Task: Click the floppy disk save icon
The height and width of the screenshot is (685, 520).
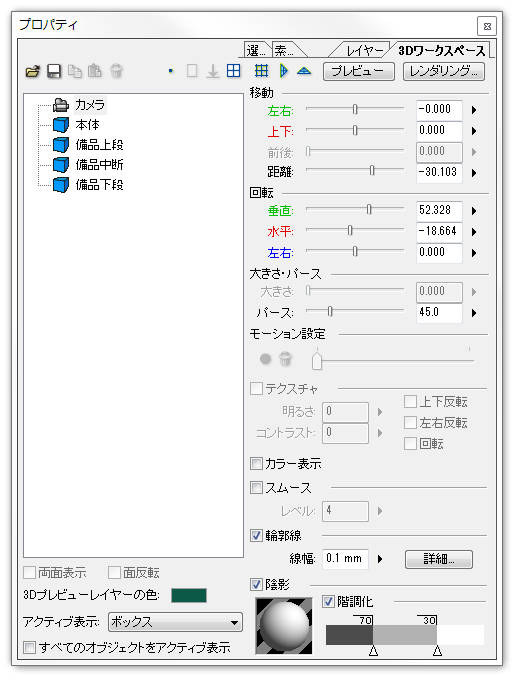Action: click(54, 71)
